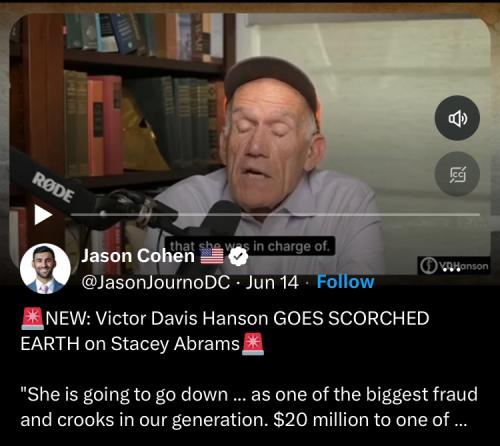This screenshot has height=446, width=500.
Task: Open the tweet headline about Victor Davis Hanson
Action: coord(225,331)
